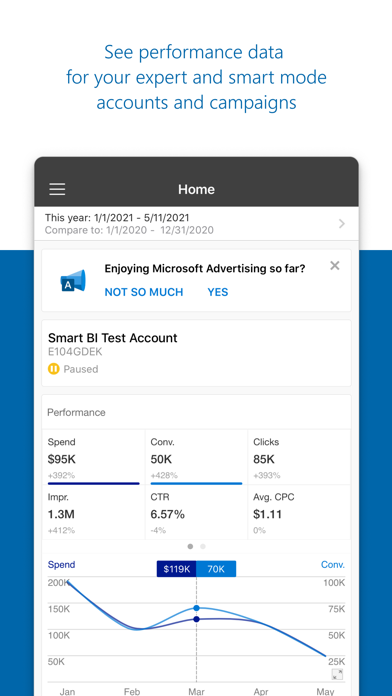Viewport: 392px width, 696px height.
Task: Select the Impr. metric tile
Action: click(x=94, y=512)
